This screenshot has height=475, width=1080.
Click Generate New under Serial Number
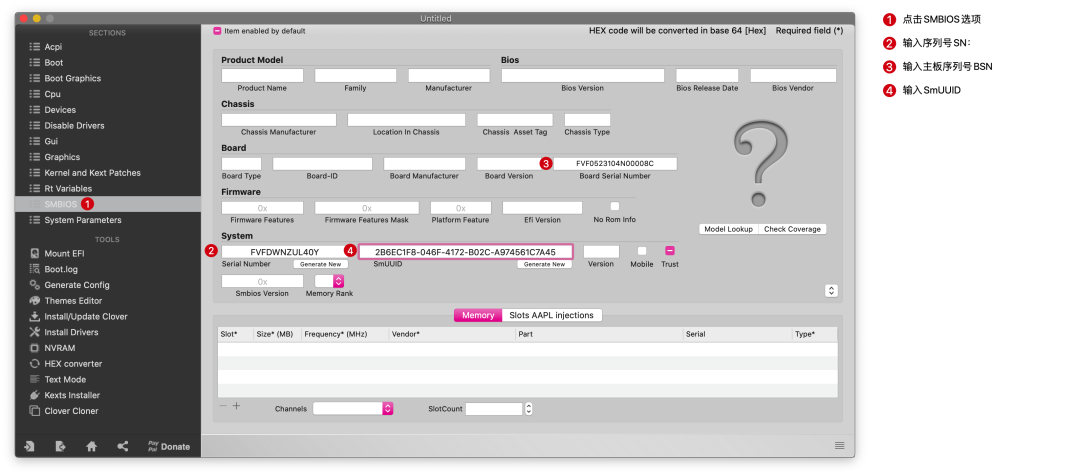tap(321, 264)
